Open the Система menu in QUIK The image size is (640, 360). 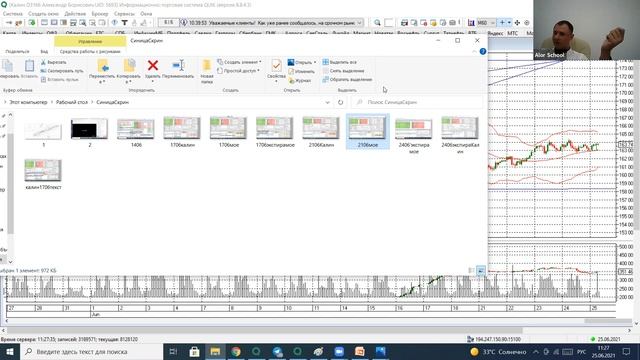[13, 14]
